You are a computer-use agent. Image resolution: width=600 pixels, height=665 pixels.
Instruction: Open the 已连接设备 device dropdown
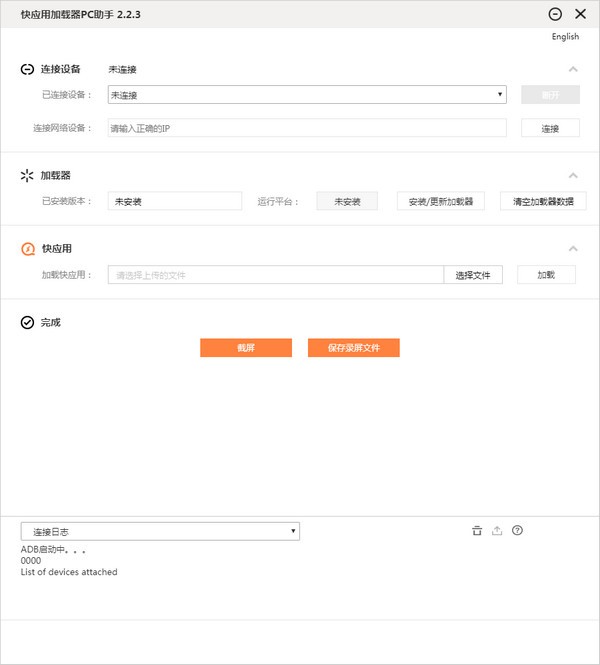(306, 95)
